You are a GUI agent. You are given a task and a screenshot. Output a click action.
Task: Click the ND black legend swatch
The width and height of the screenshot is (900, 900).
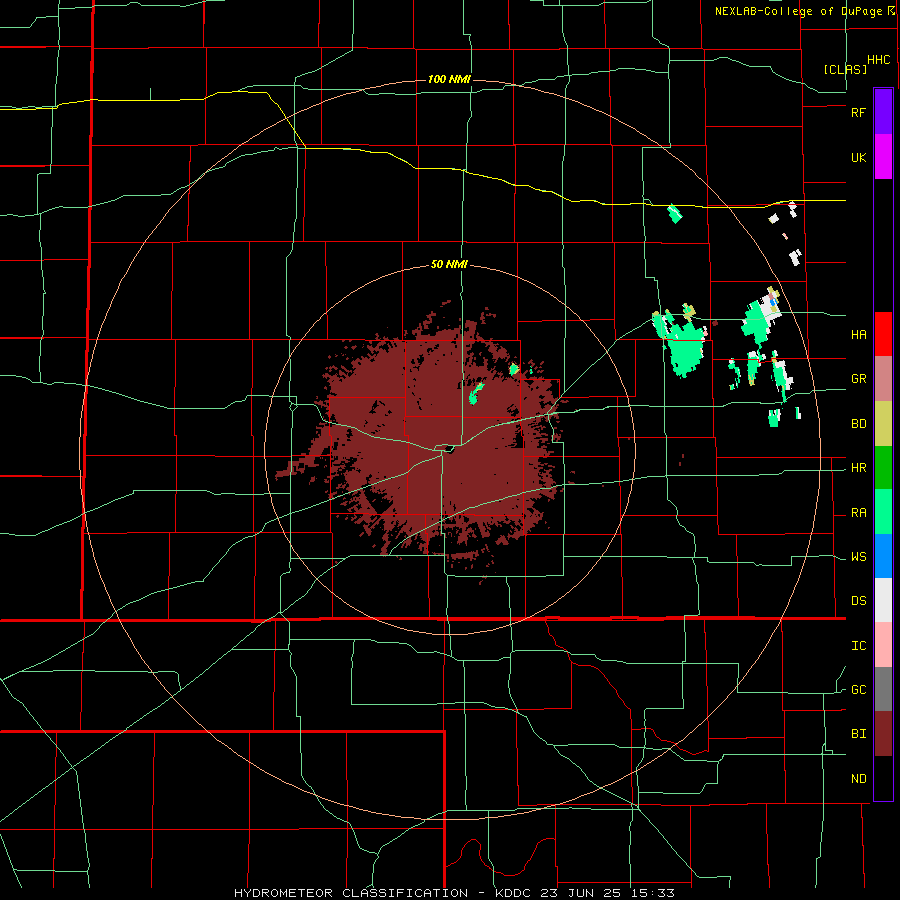point(883,778)
